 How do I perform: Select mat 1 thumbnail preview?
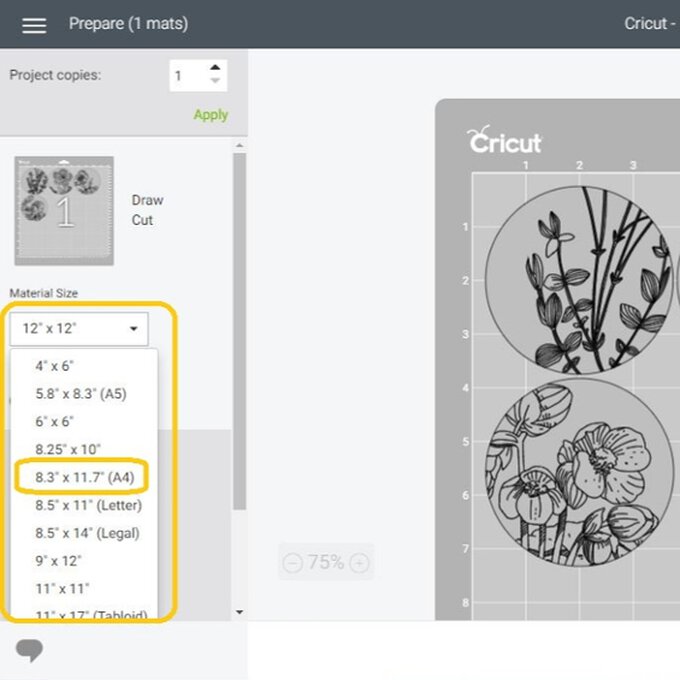tap(64, 210)
